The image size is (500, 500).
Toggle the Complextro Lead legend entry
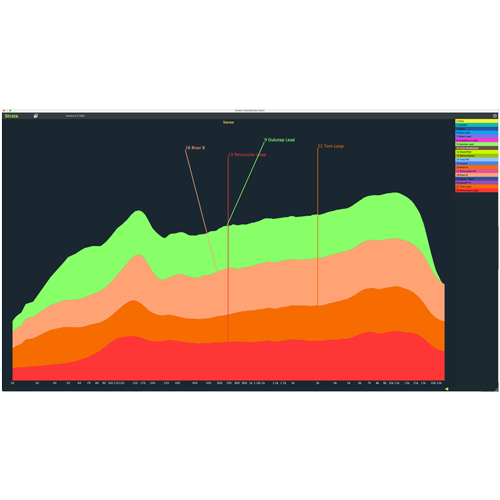(x=477, y=140)
